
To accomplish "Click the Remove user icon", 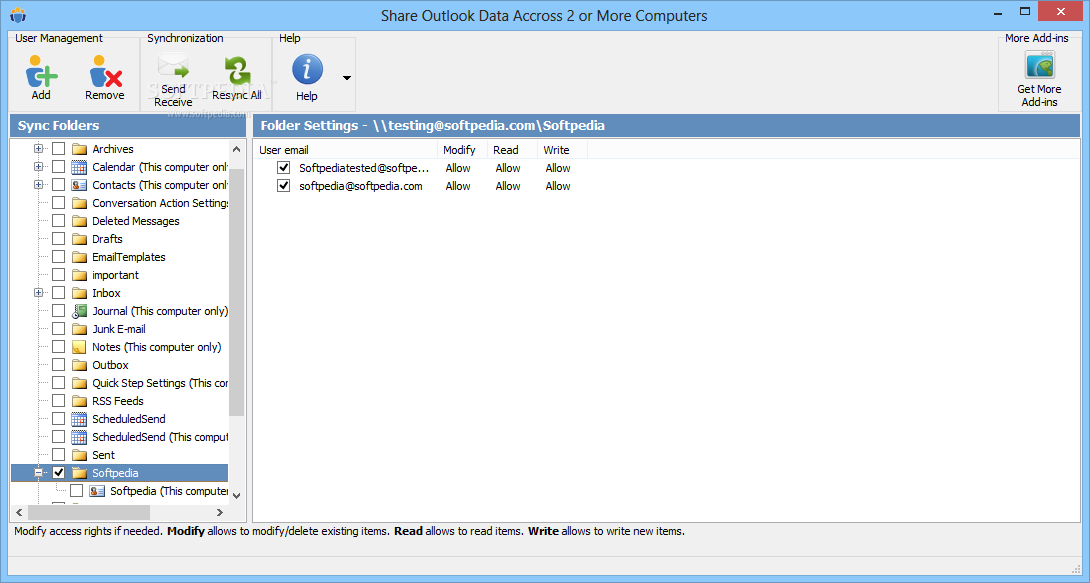I will (105, 72).
